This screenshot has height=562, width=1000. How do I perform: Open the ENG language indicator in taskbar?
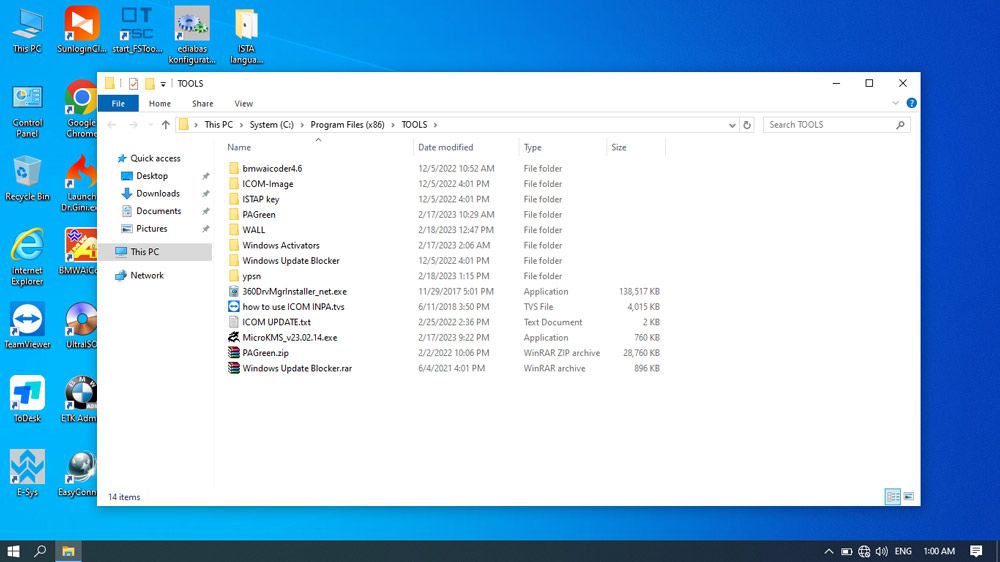click(903, 551)
